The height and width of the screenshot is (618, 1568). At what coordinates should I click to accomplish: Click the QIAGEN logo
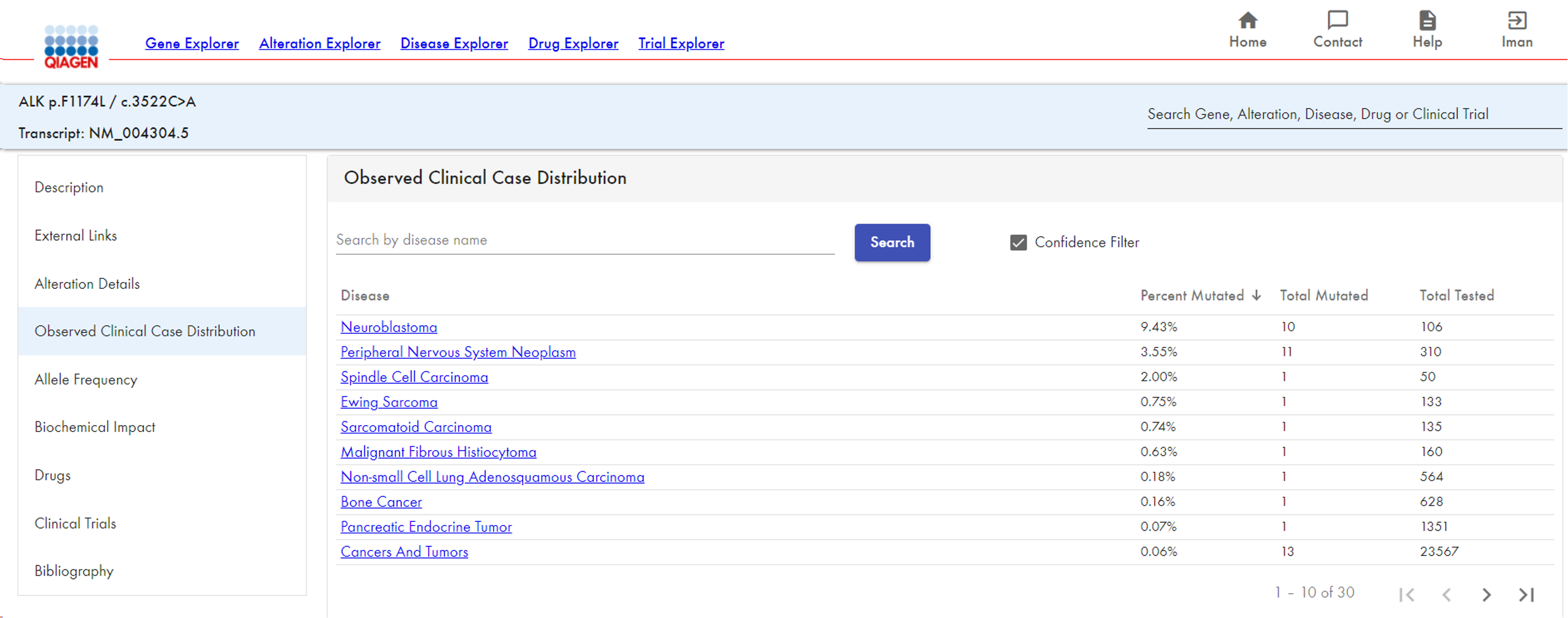point(71,46)
